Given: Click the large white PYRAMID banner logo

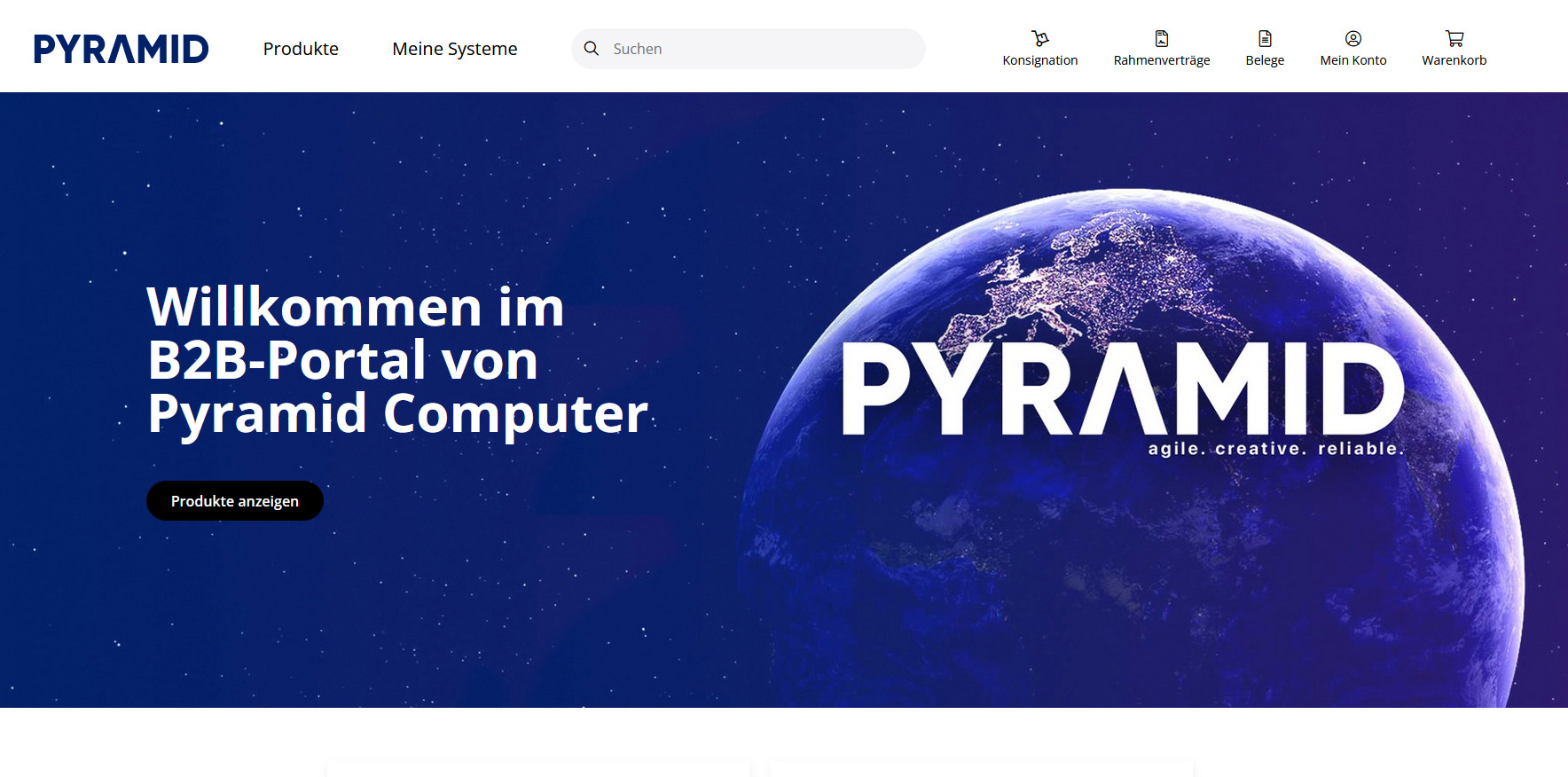Looking at the screenshot, I should point(1122,388).
